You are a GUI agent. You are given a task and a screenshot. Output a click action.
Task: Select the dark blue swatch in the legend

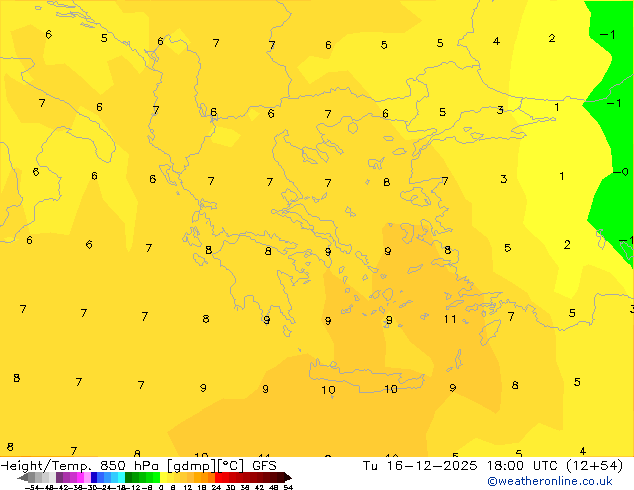pos(94,477)
